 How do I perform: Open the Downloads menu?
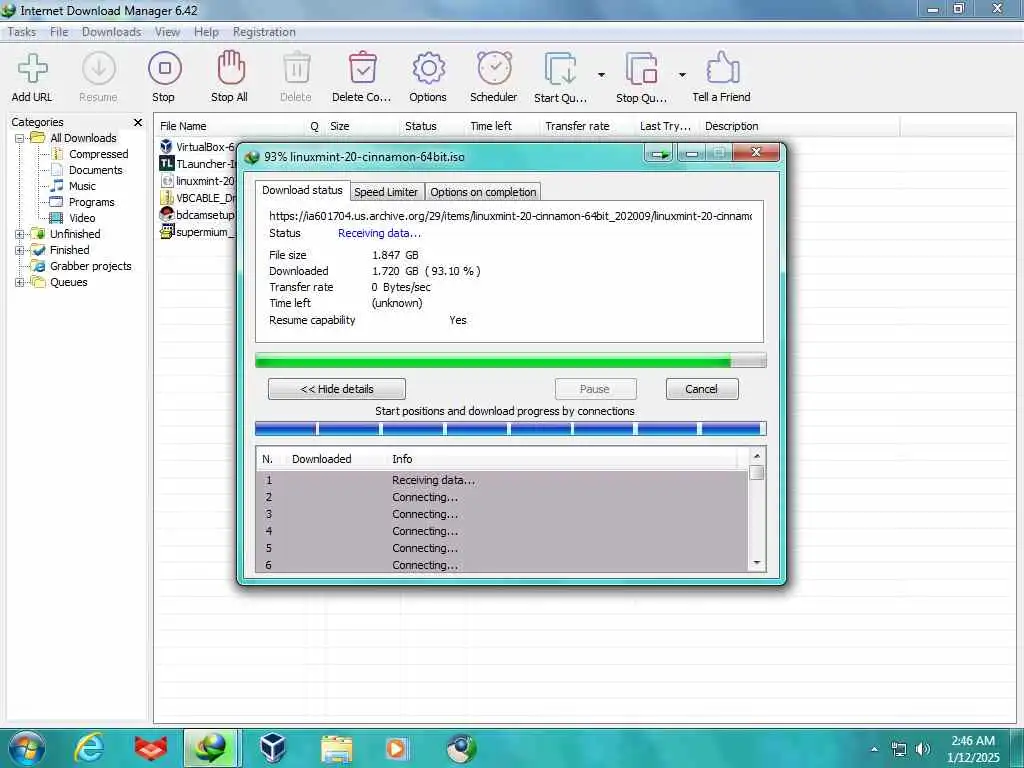click(x=112, y=32)
